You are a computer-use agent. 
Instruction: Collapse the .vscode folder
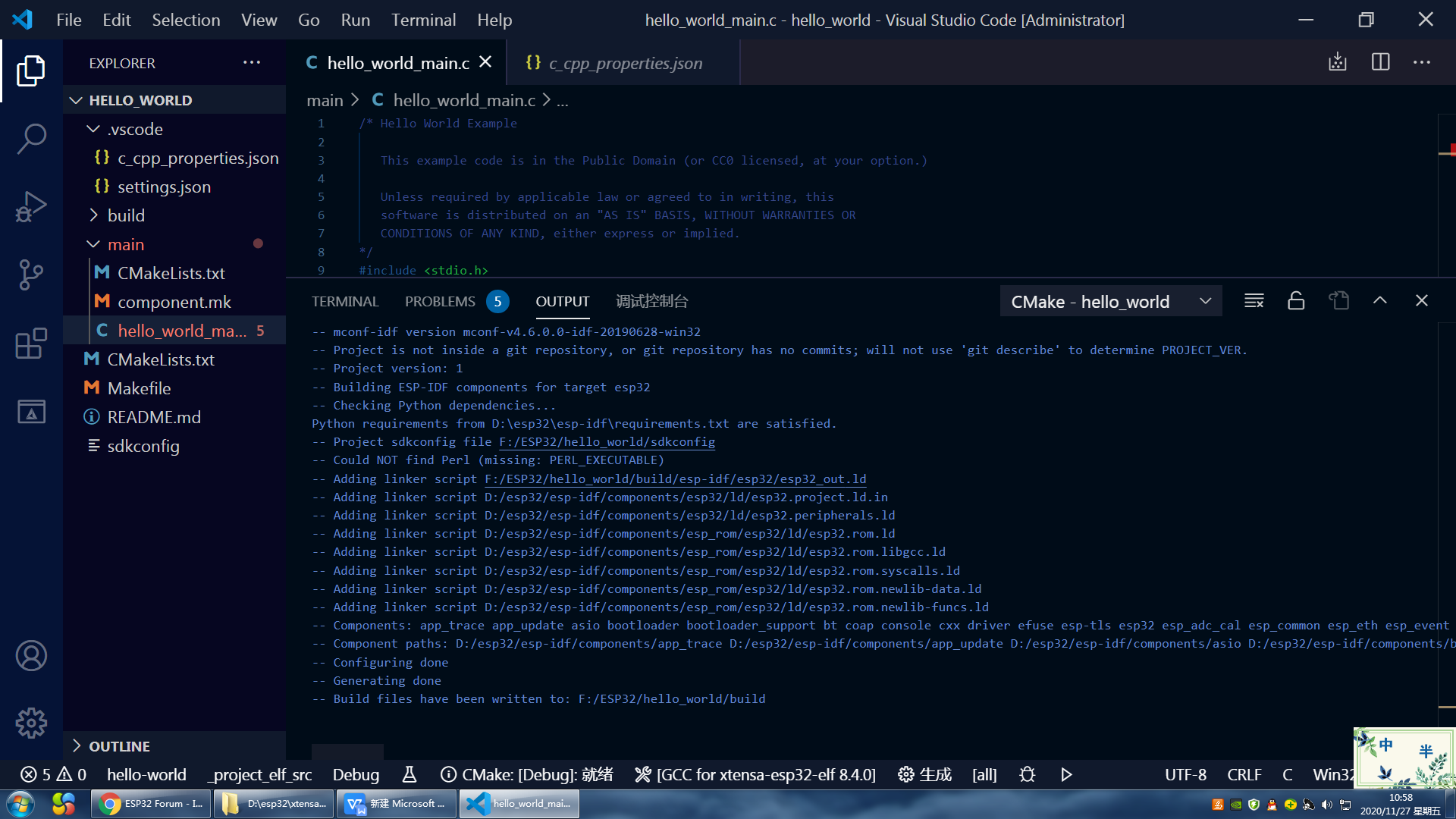coord(174,129)
